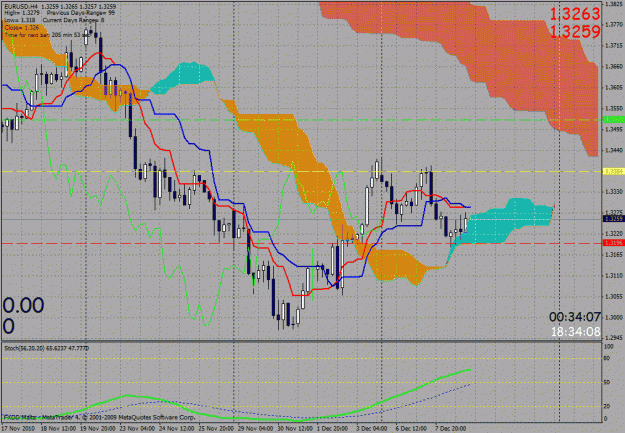Image resolution: width=625 pixels, height=433 pixels.
Task: Click the "17 Nov 2010" time axis label
Action: point(18,429)
